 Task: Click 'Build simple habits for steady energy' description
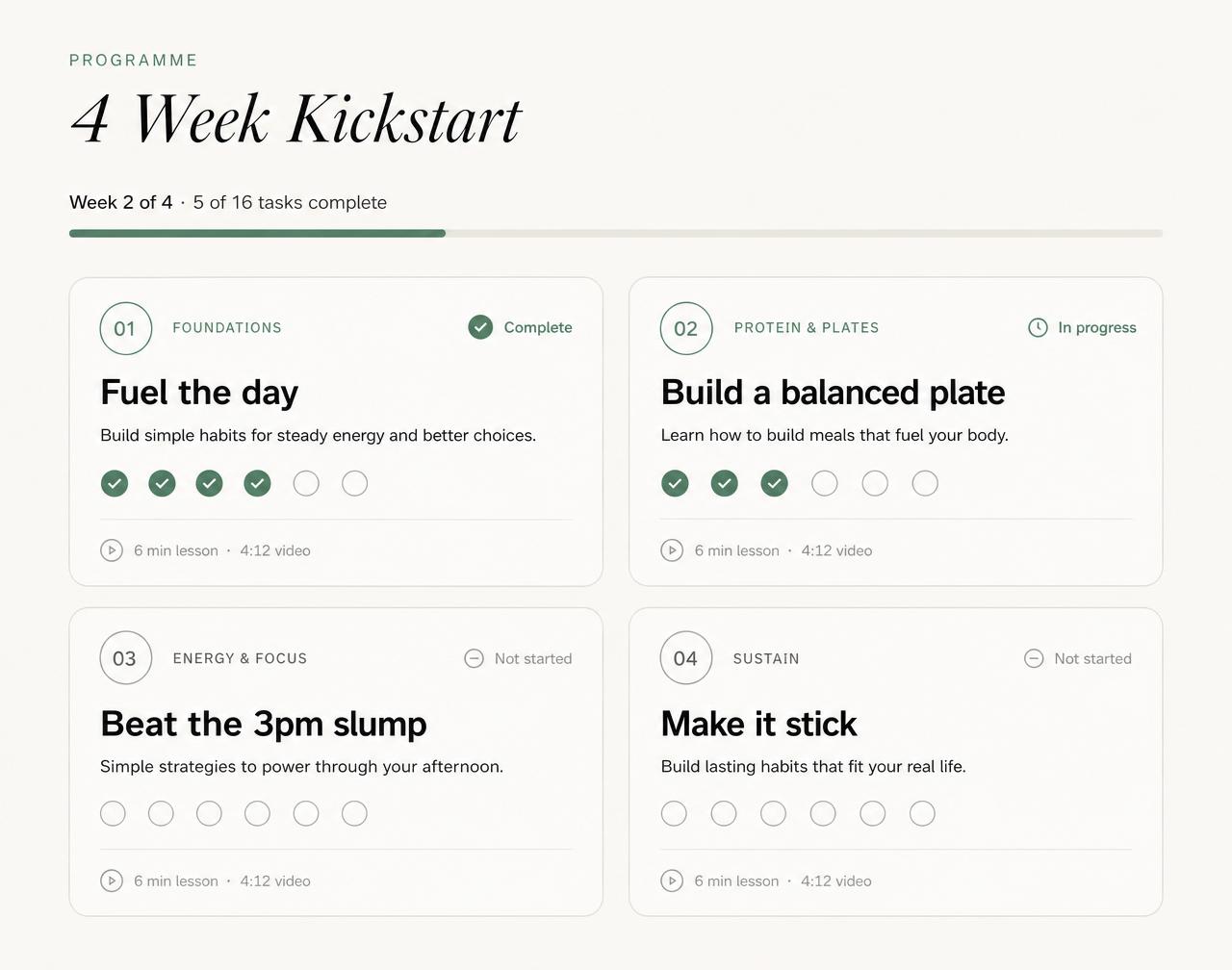[x=318, y=435]
